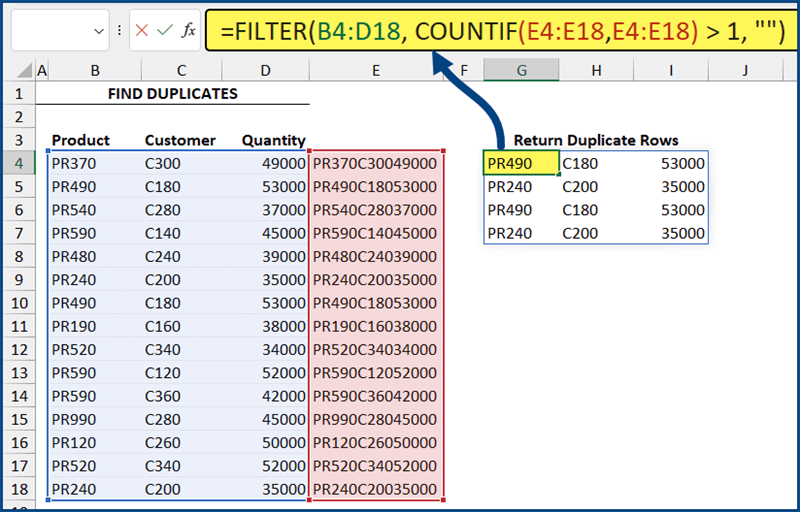Click the Enter checkmark in formula bar

pos(165,31)
